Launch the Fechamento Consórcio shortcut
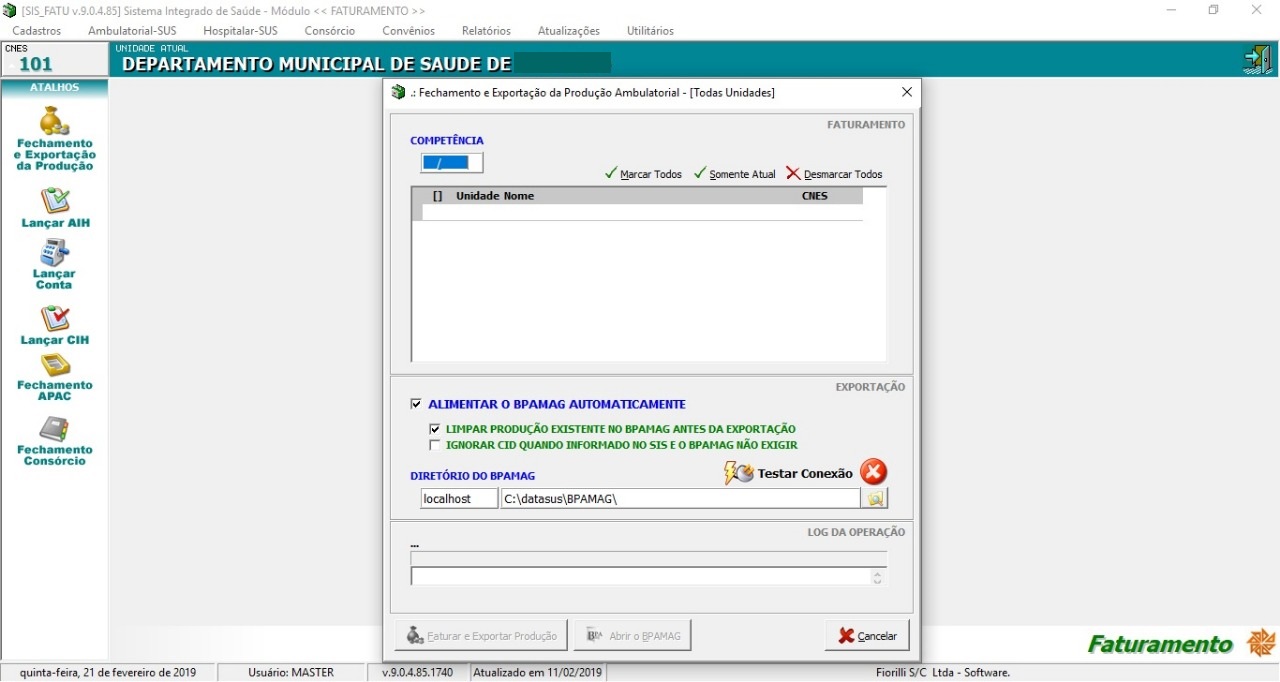Viewport: 1280px width, 682px height. pos(54,430)
